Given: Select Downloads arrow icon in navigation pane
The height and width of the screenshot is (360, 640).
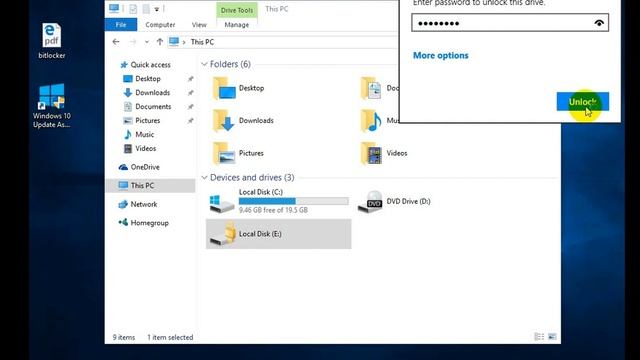Looking at the screenshot, I should point(128,93).
